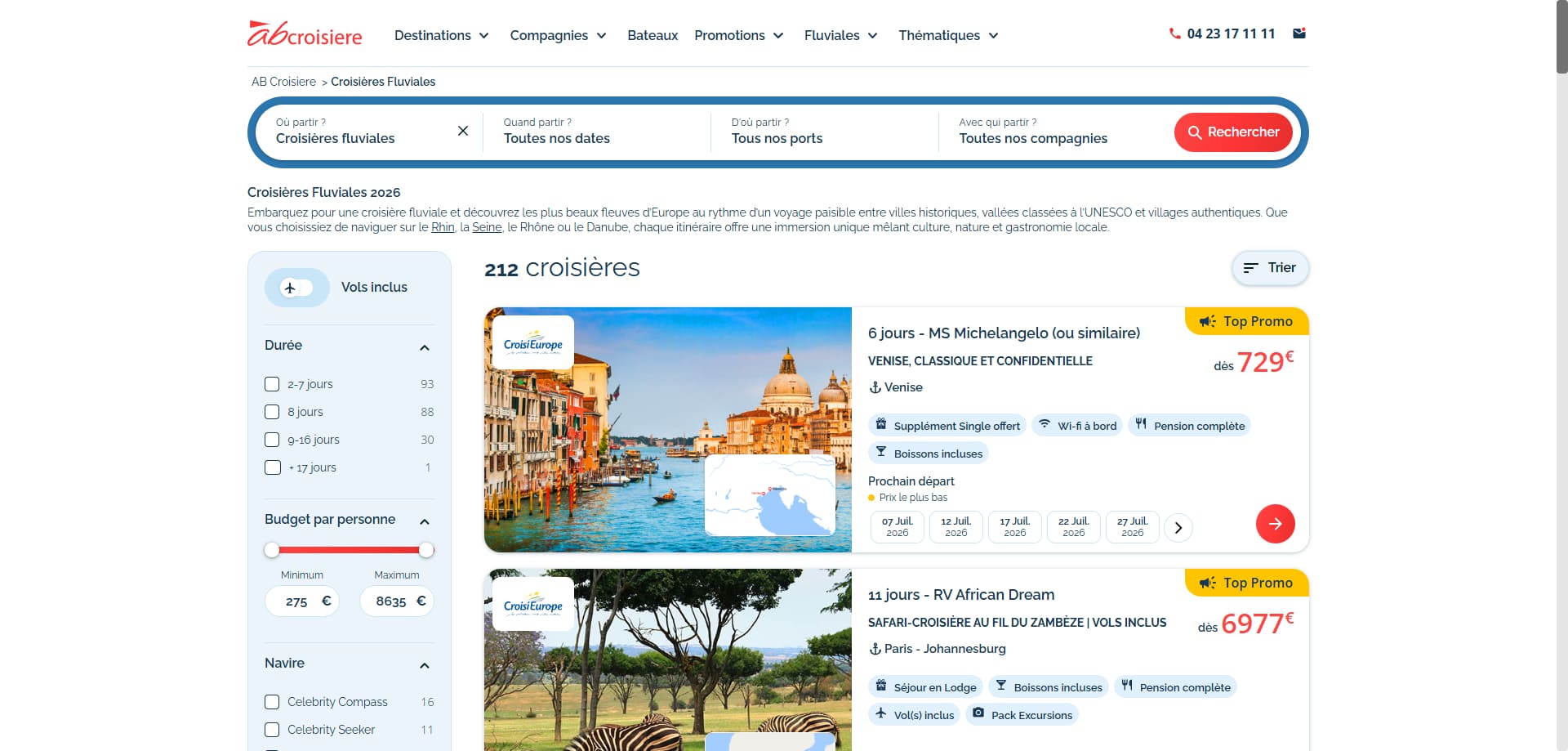Follow the AB Croisiere breadcrumb link
This screenshot has height=751, width=1568.
point(283,82)
